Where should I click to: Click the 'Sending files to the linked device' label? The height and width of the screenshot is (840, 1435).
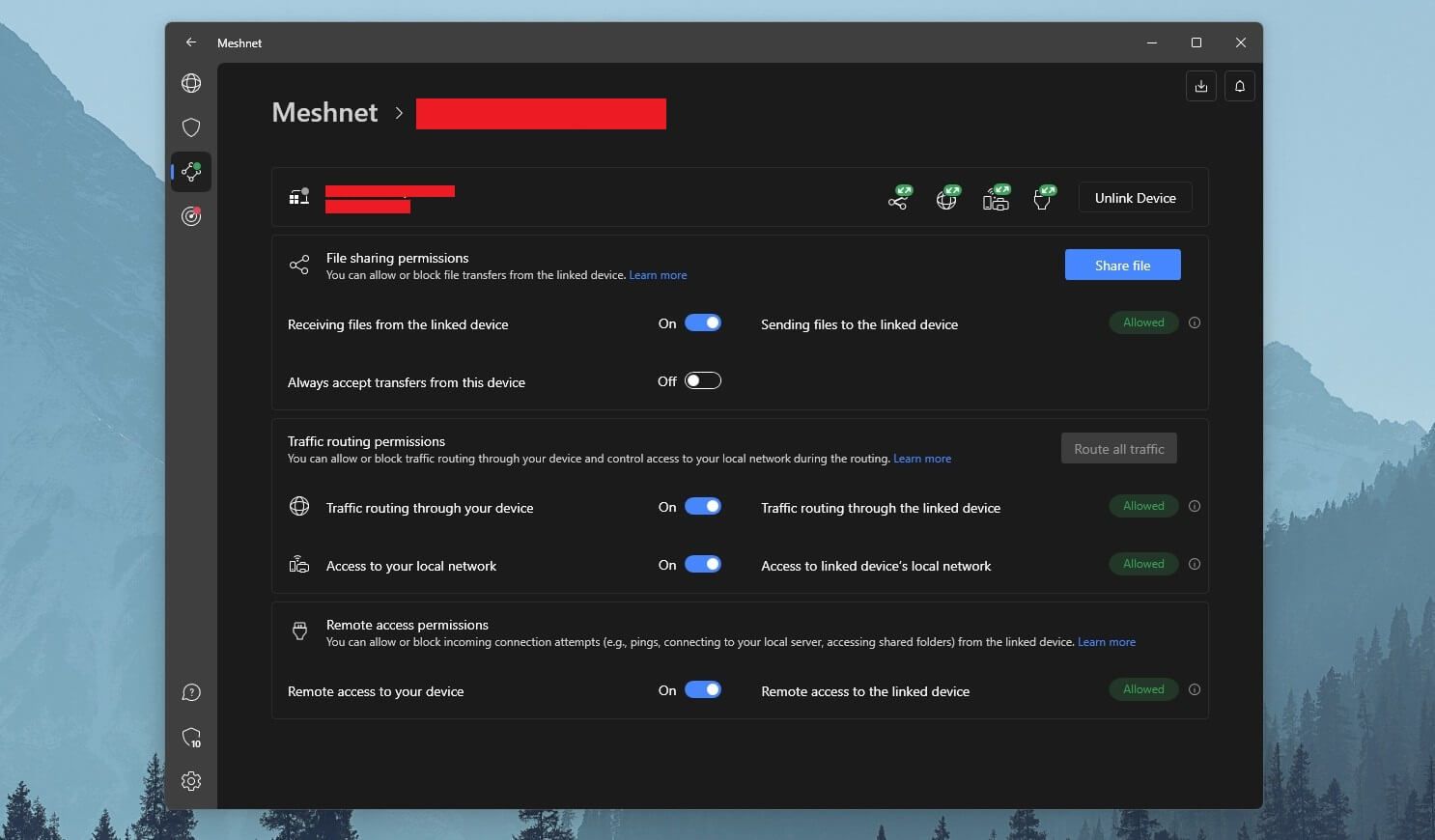[859, 324]
